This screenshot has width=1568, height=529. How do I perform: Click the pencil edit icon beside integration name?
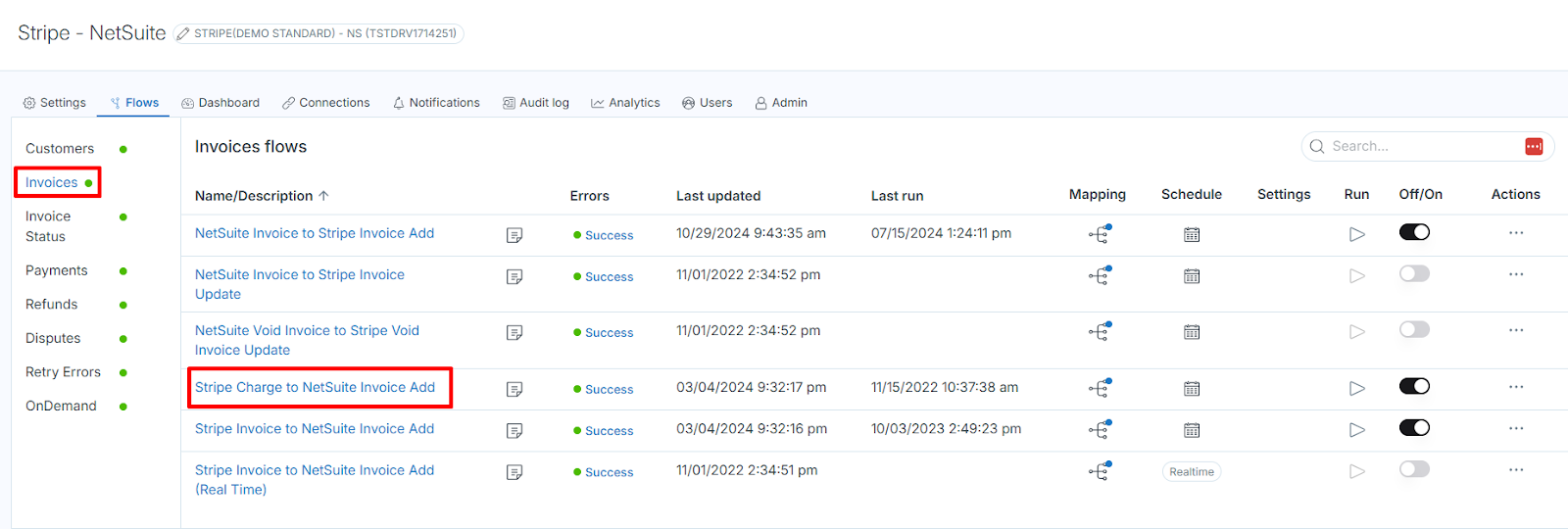click(x=183, y=34)
